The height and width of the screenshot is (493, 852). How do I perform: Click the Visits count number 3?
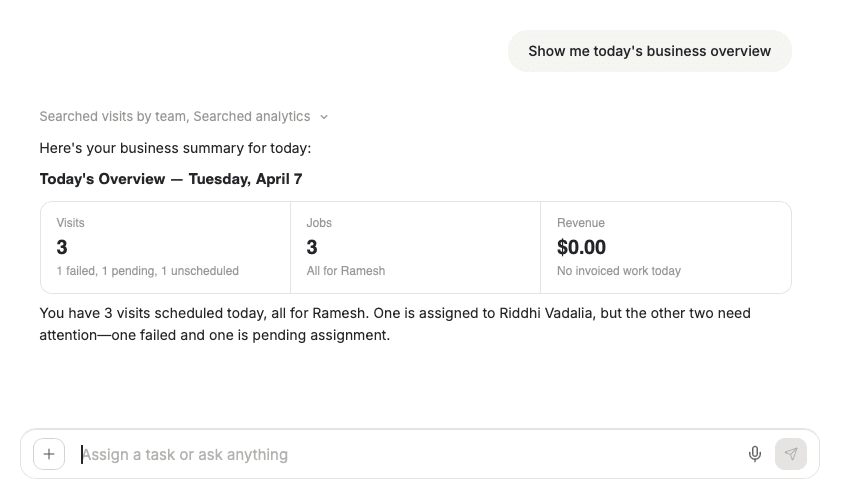point(62,247)
